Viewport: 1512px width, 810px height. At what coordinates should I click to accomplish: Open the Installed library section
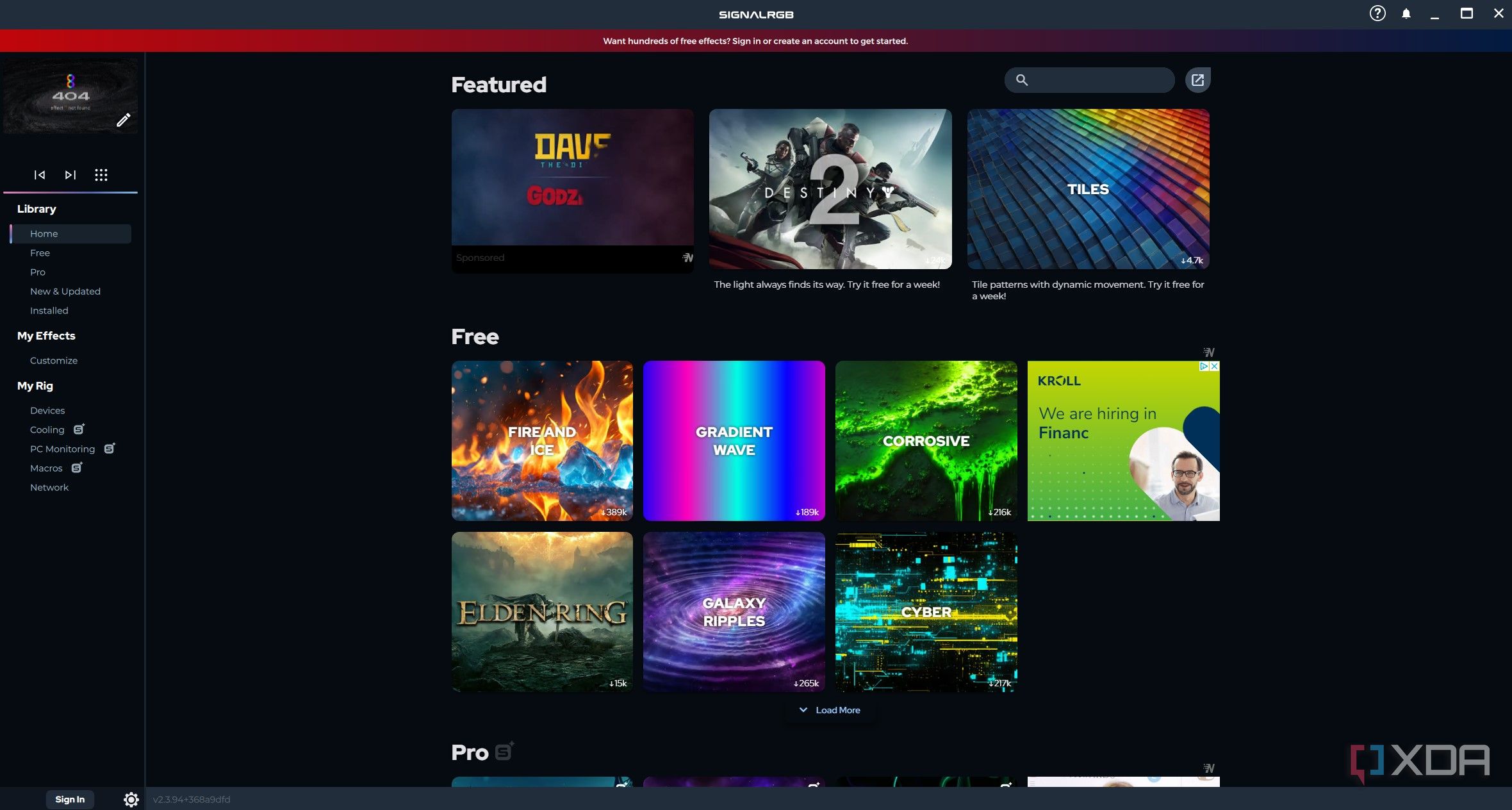tap(49, 311)
